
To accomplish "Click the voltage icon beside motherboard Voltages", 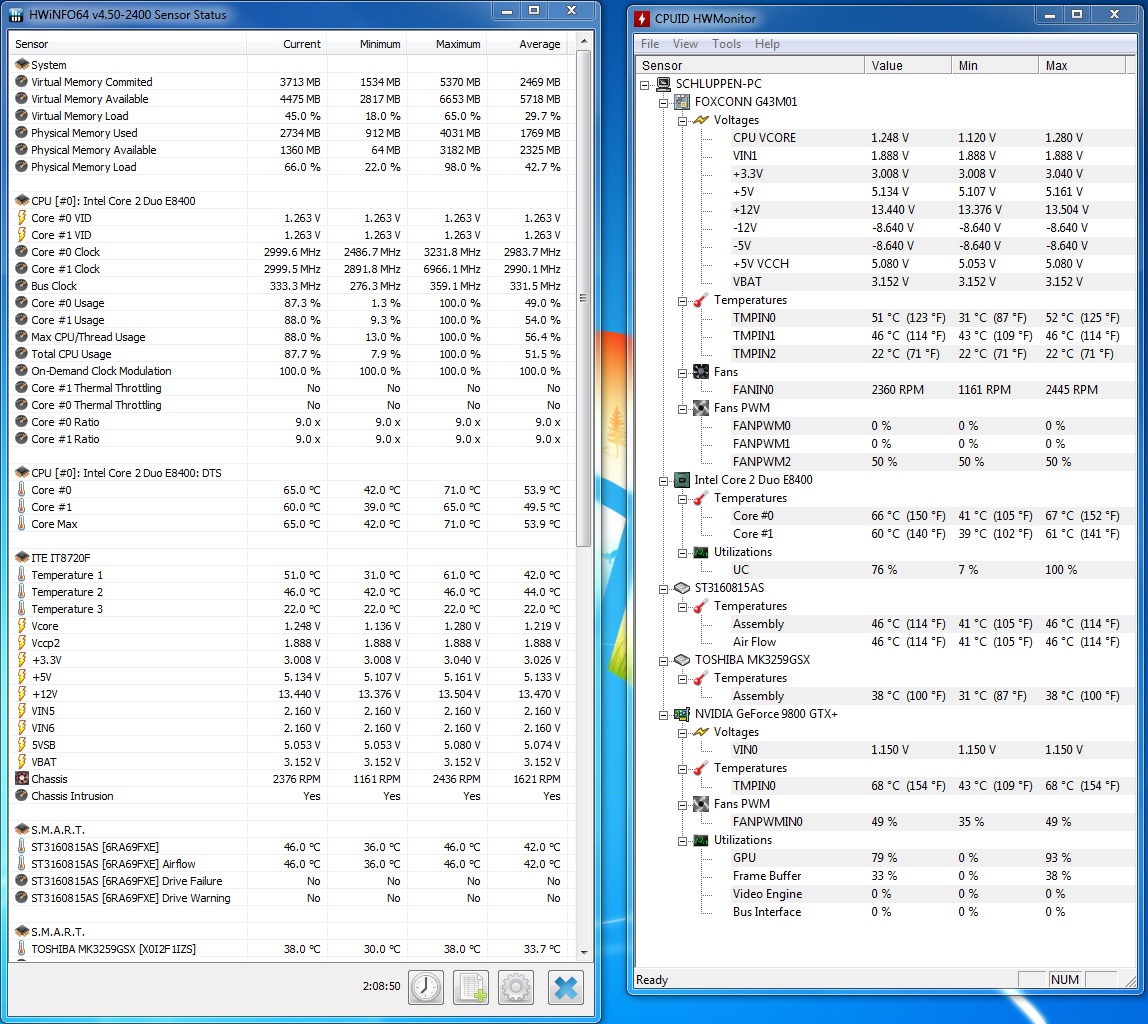I will [x=701, y=119].
